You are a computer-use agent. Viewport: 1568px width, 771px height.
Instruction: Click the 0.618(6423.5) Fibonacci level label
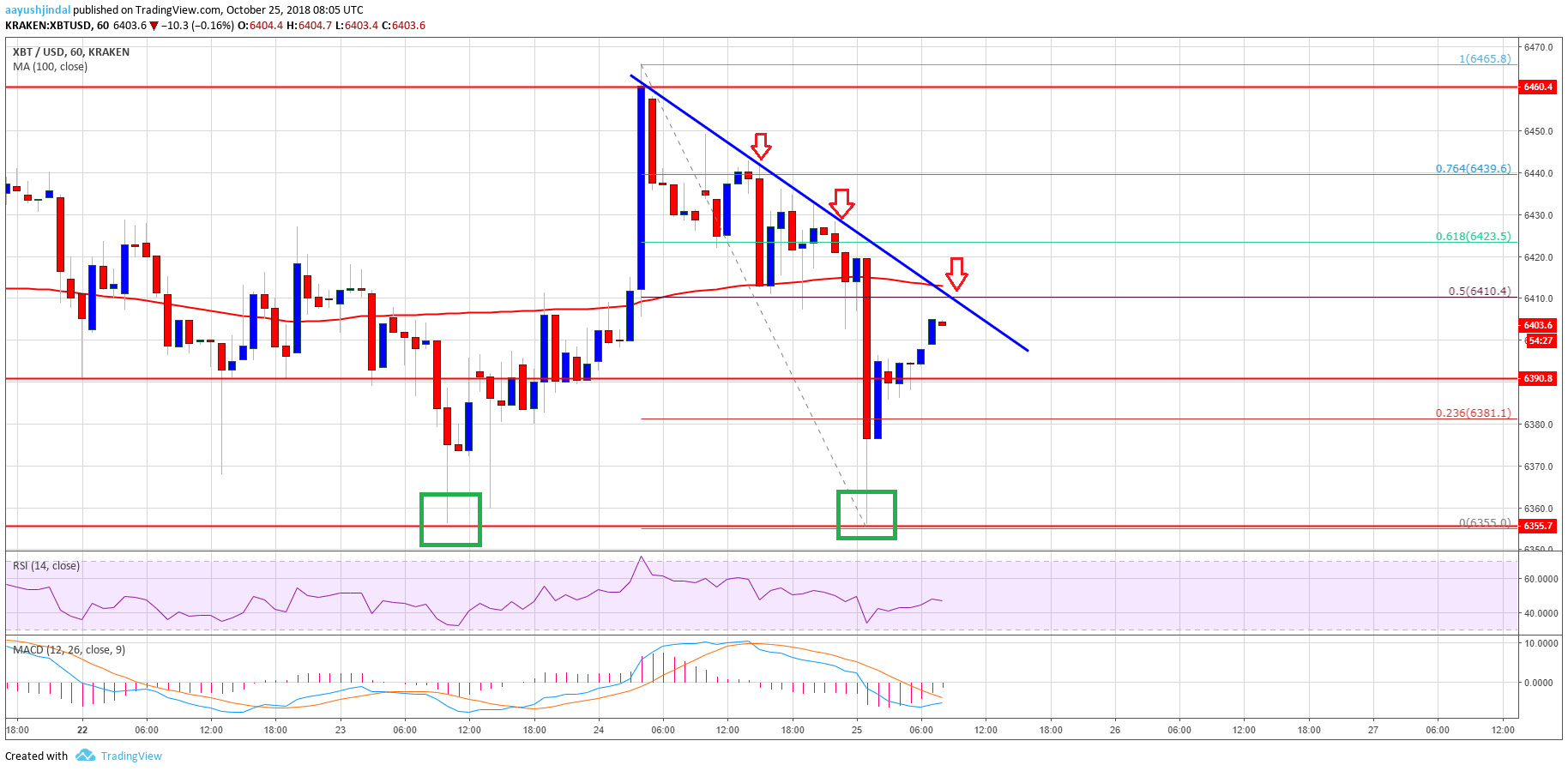tap(1474, 237)
